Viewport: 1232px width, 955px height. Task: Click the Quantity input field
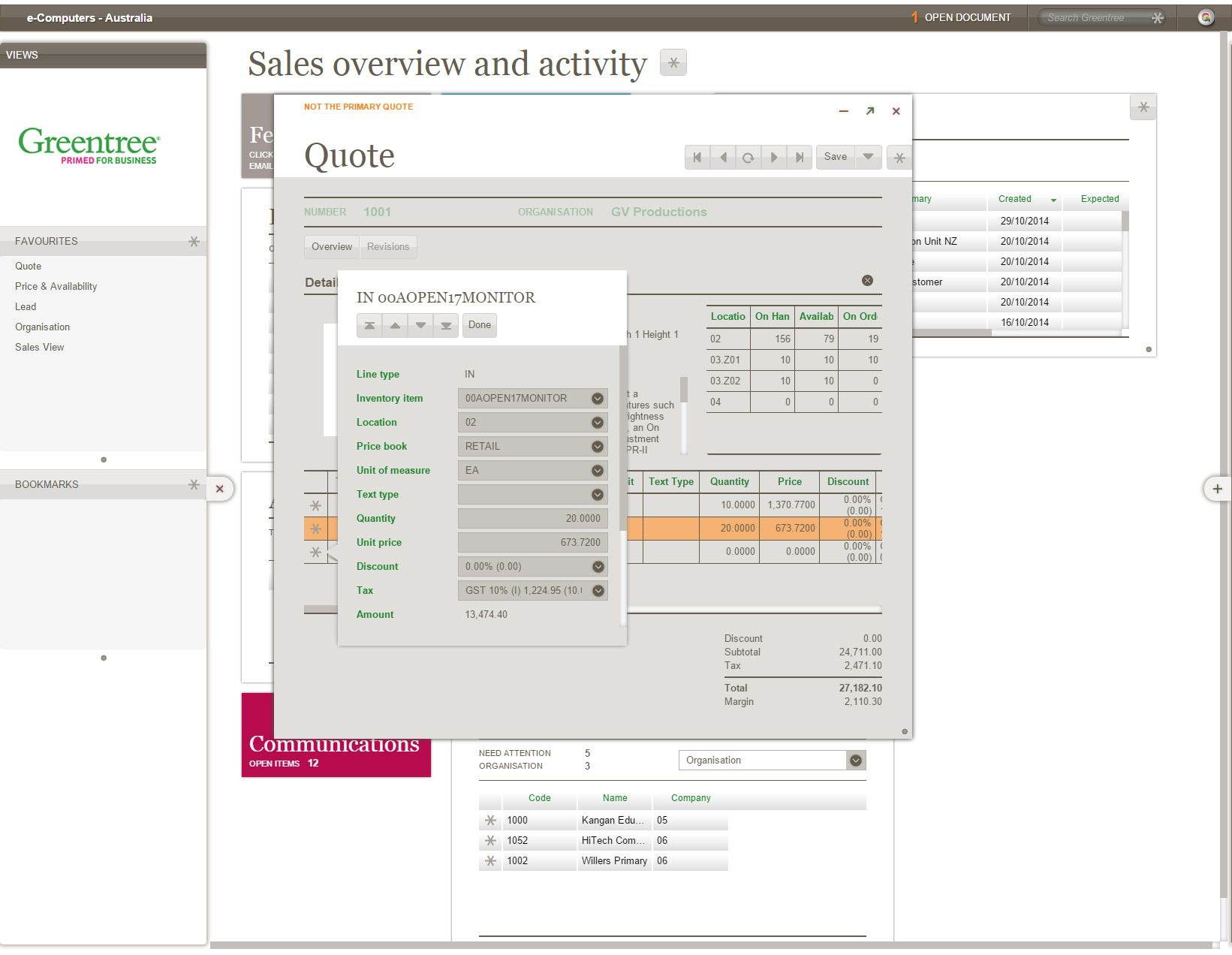point(533,518)
